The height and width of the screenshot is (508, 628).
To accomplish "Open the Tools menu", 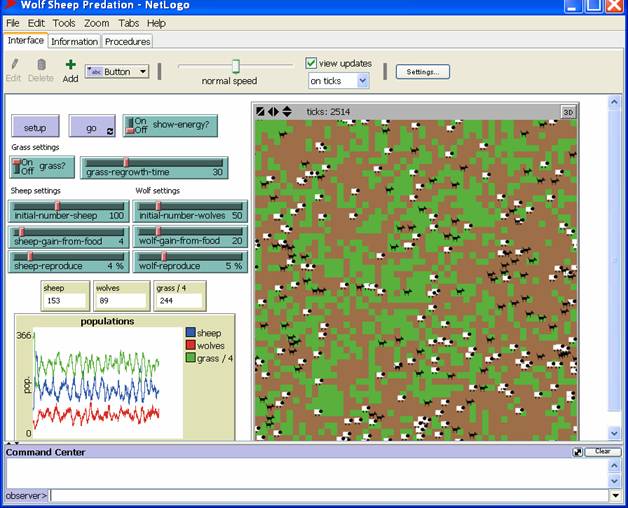I will point(64,23).
